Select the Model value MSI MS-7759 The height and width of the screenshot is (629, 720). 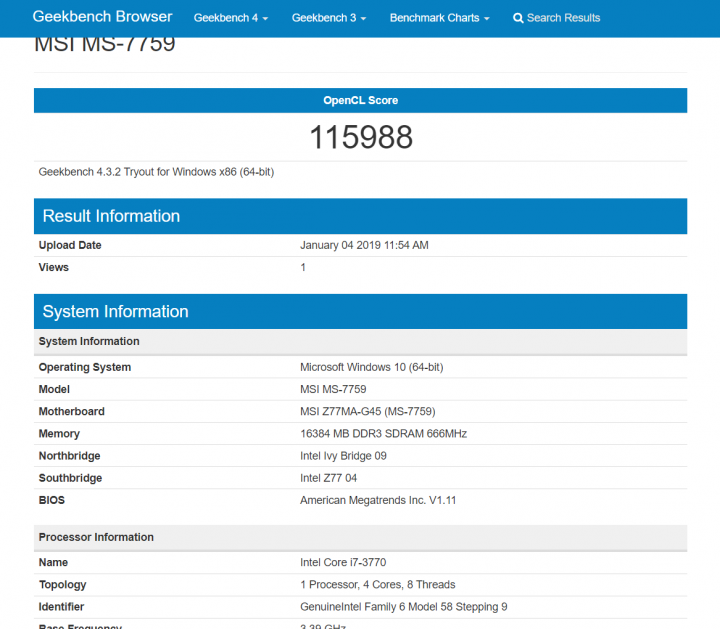tap(333, 389)
